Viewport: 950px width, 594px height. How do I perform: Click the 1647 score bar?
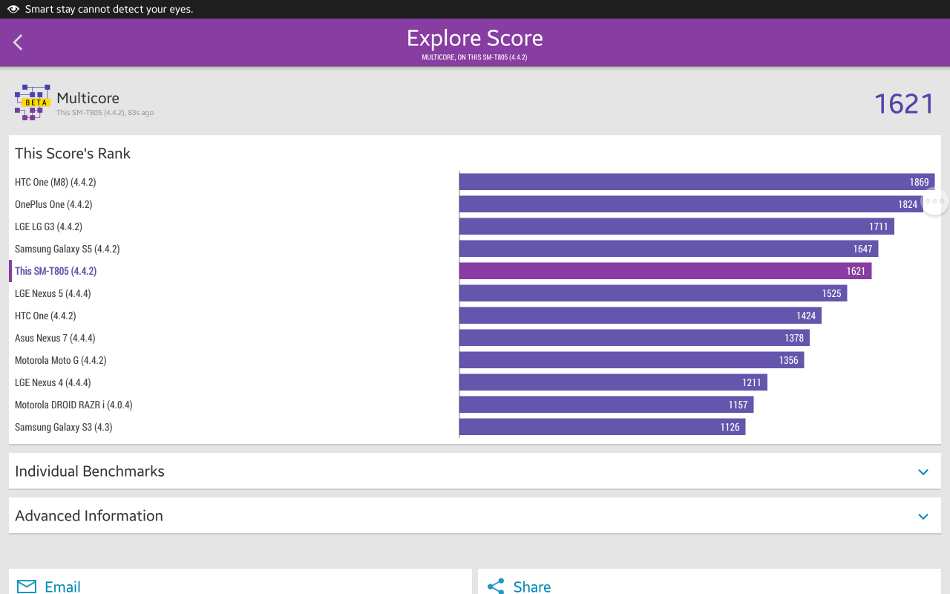click(x=669, y=249)
